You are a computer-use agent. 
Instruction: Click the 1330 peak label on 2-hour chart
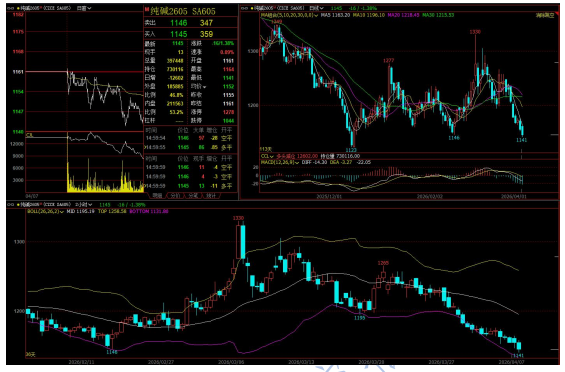pos(239,218)
